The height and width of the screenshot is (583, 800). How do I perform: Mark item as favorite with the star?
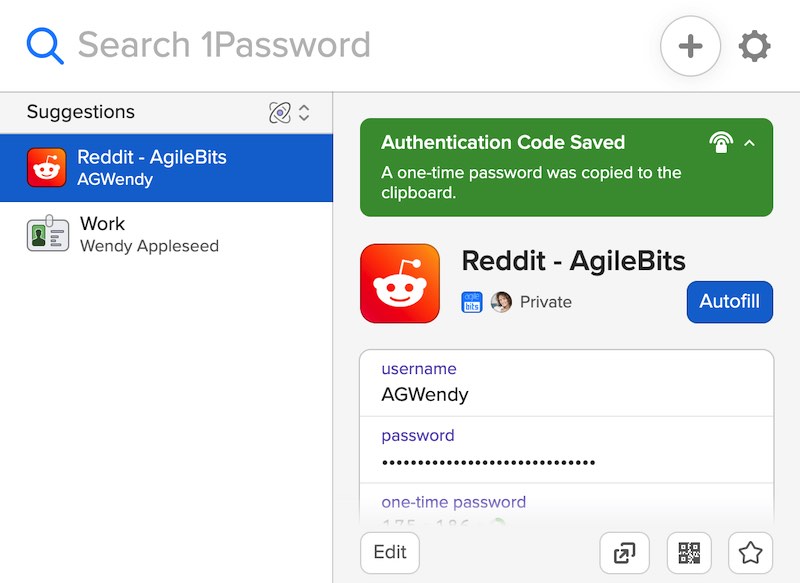point(750,553)
